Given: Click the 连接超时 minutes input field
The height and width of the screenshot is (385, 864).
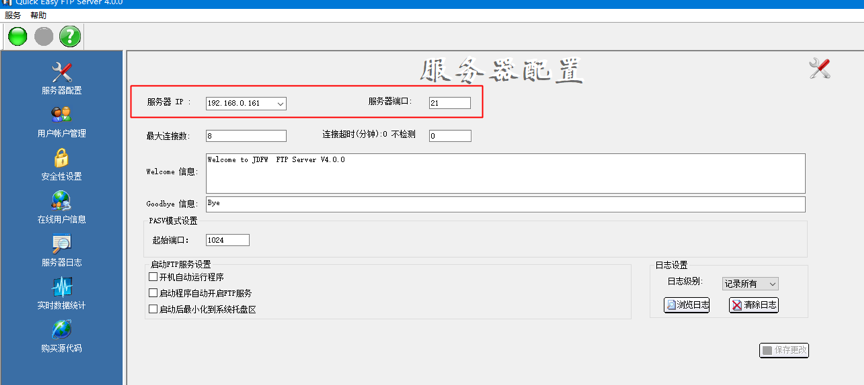Looking at the screenshot, I should point(450,135).
